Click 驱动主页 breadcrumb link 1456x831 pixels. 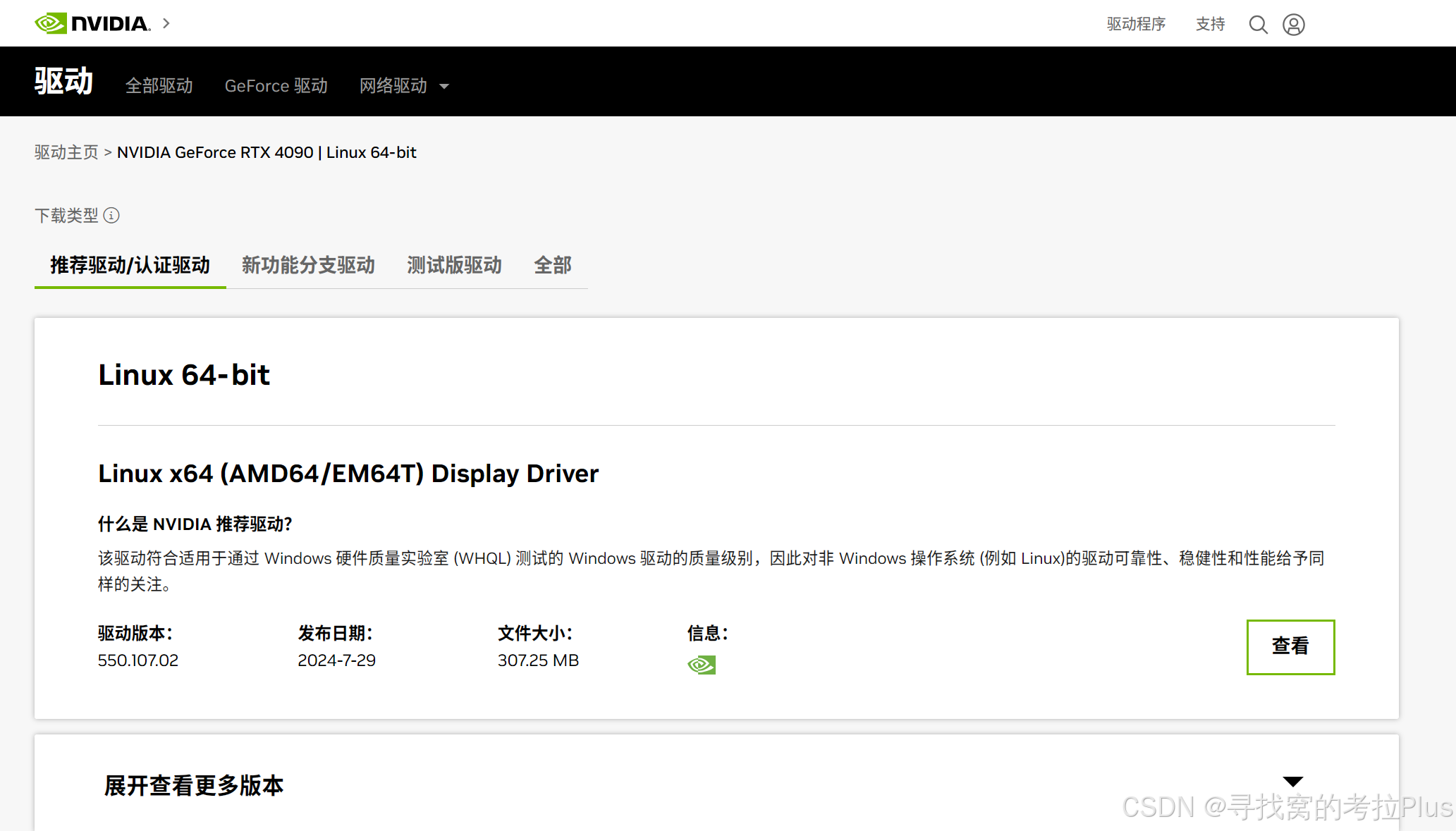click(66, 152)
